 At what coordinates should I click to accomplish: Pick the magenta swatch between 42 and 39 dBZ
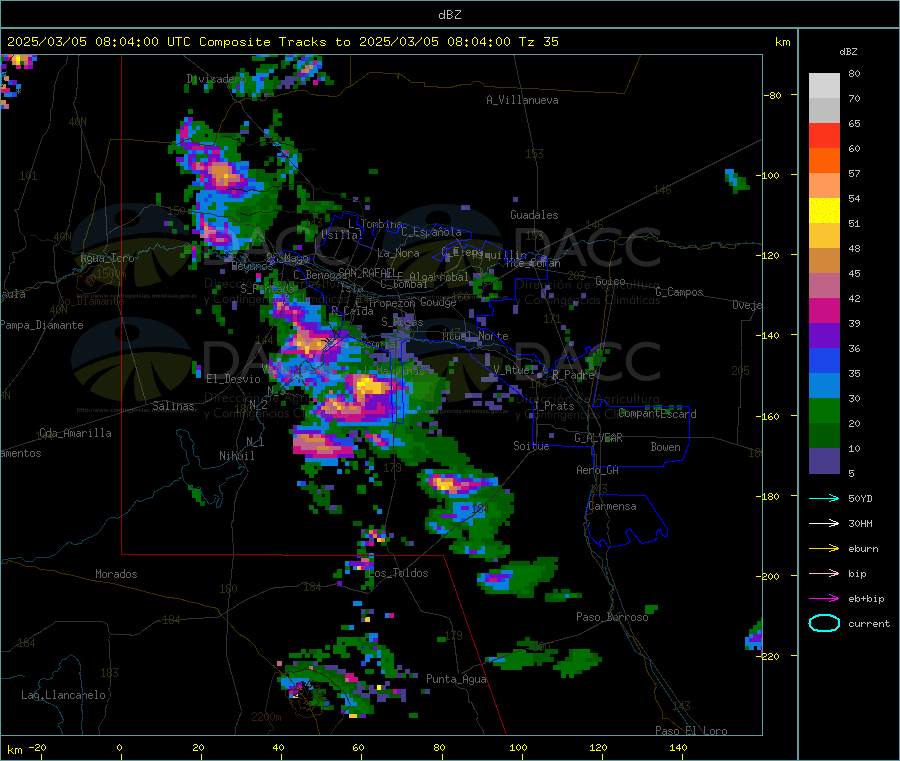click(x=824, y=310)
